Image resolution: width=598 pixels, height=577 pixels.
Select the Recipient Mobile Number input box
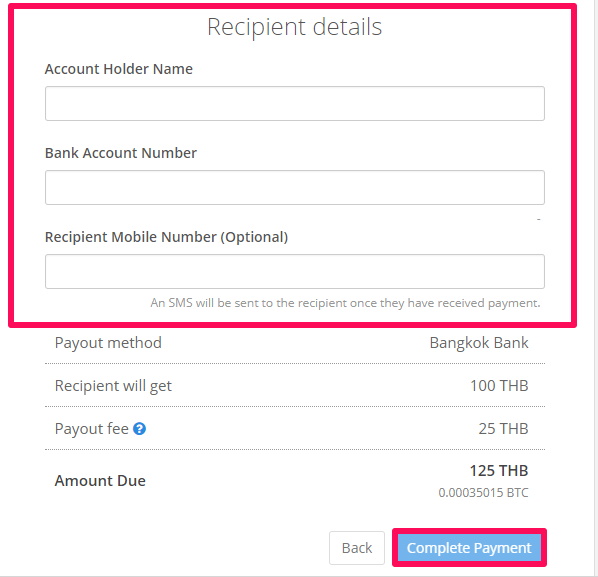(295, 271)
